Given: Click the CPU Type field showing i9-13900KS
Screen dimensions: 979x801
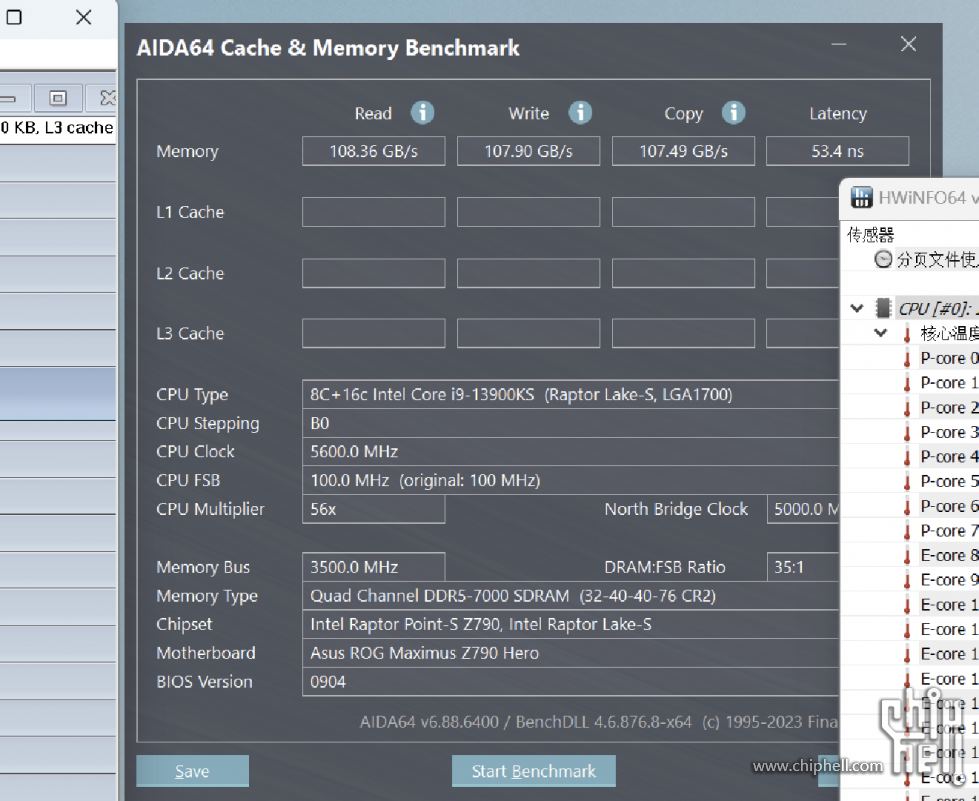Looking at the screenshot, I should point(570,395).
